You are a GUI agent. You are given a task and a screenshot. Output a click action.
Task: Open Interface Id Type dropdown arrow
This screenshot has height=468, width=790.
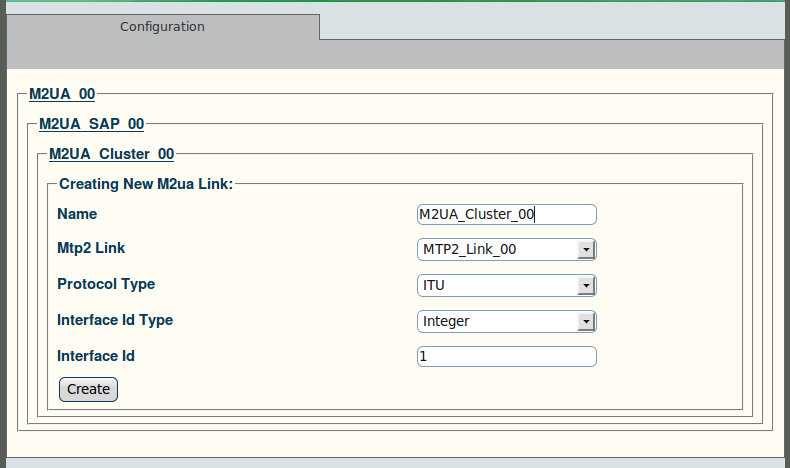point(586,321)
